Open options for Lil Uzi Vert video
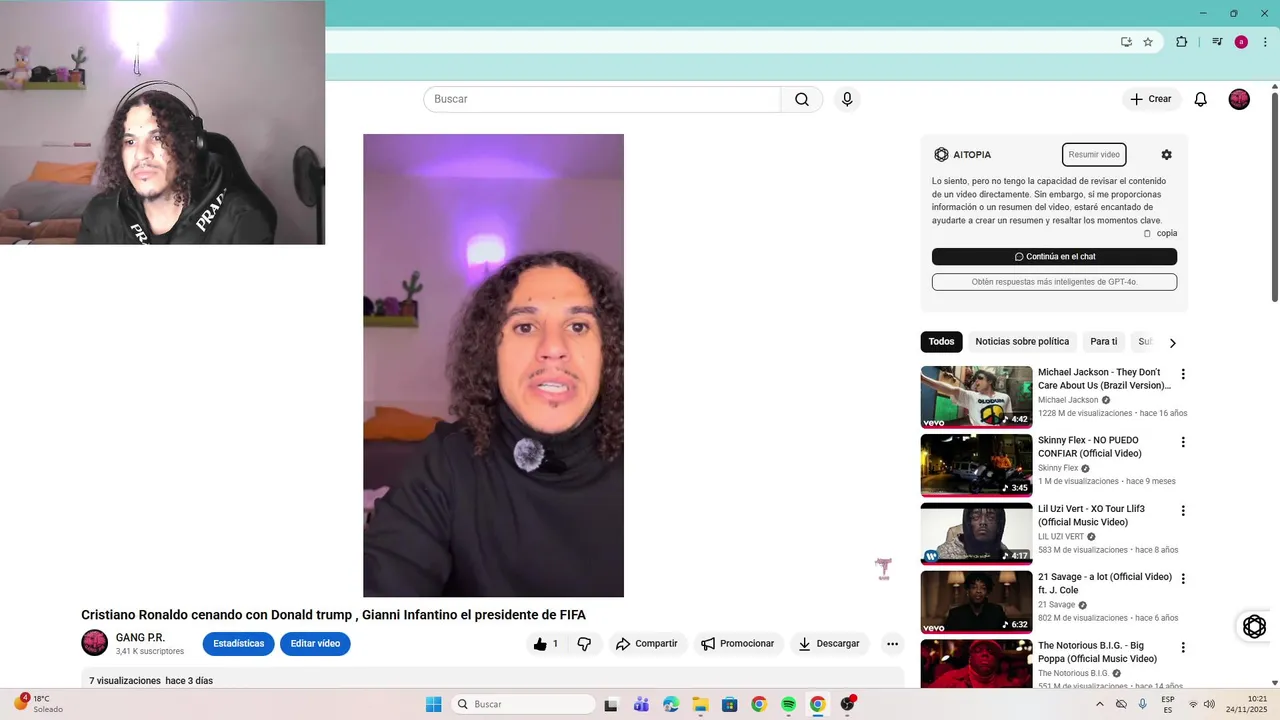This screenshot has width=1280, height=720. click(x=1183, y=511)
